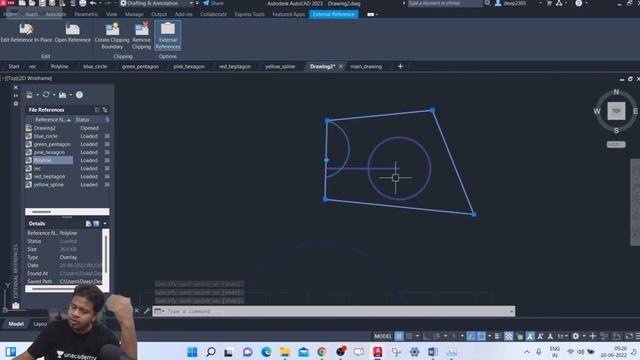The height and width of the screenshot is (360, 640).
Task: Click the Clean Screen icon in status bar
Action: [629, 336]
